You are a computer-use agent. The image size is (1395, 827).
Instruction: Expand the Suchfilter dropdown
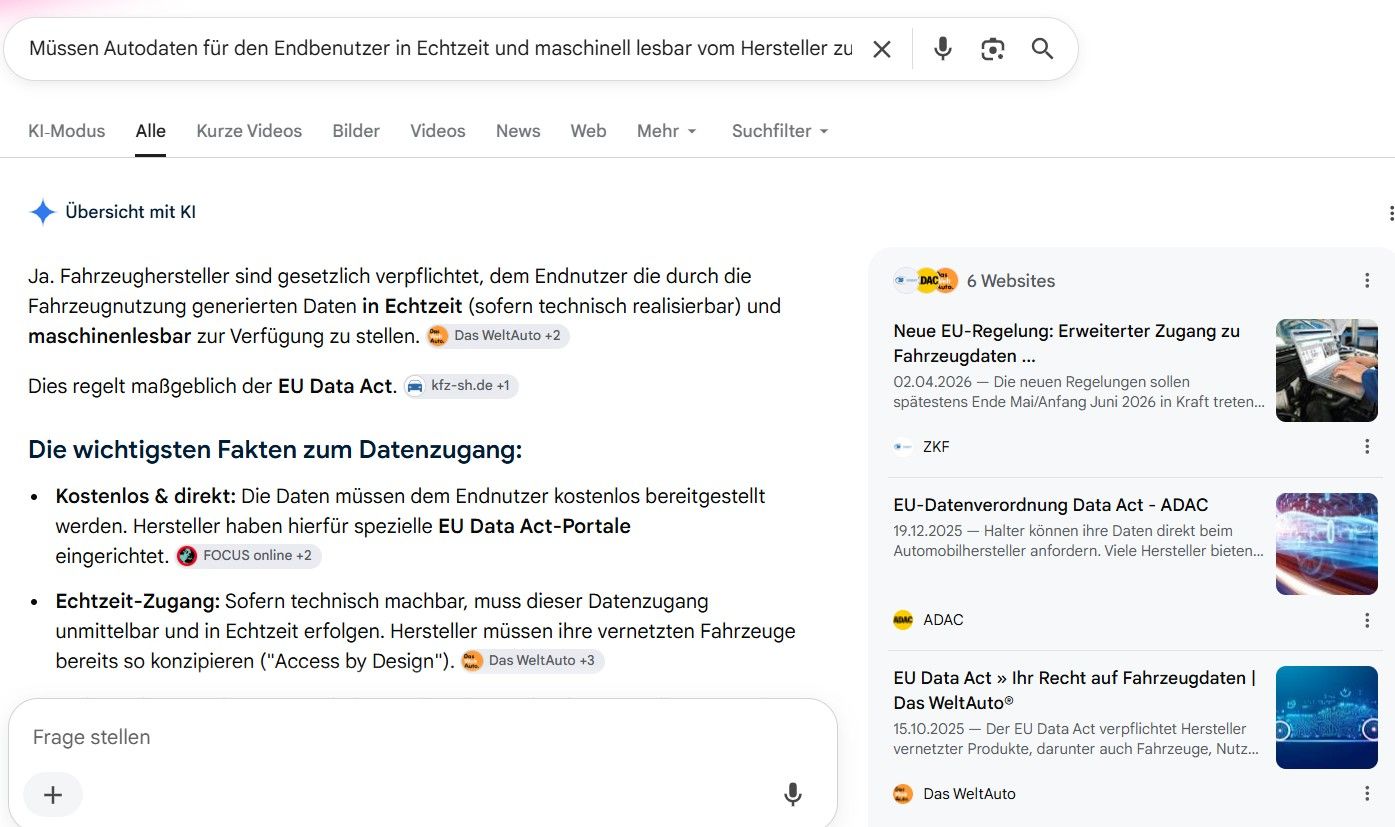(x=780, y=131)
